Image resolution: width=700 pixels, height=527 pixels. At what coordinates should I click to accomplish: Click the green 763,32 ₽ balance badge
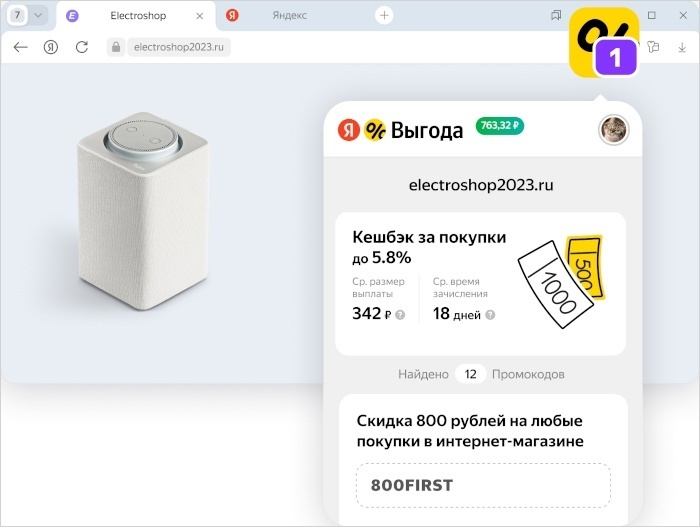tap(500, 125)
